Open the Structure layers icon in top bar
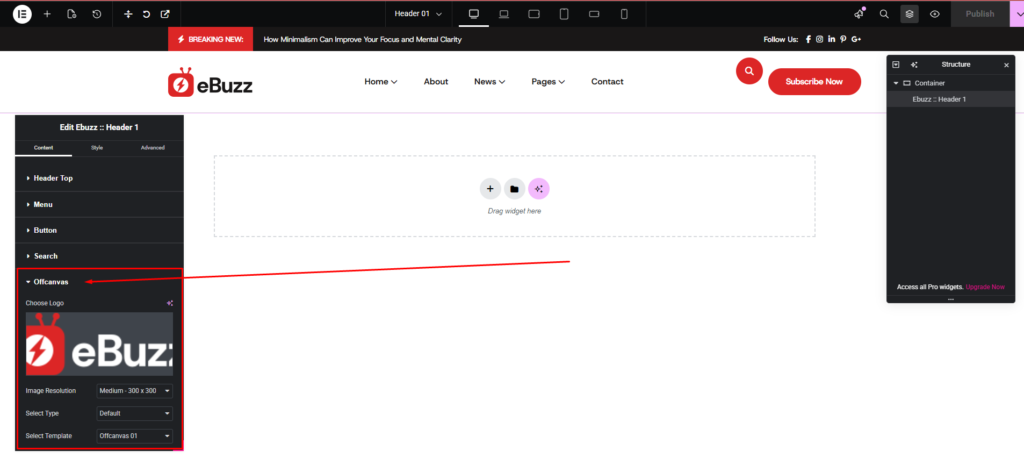The width and height of the screenshot is (1024, 465). point(909,14)
